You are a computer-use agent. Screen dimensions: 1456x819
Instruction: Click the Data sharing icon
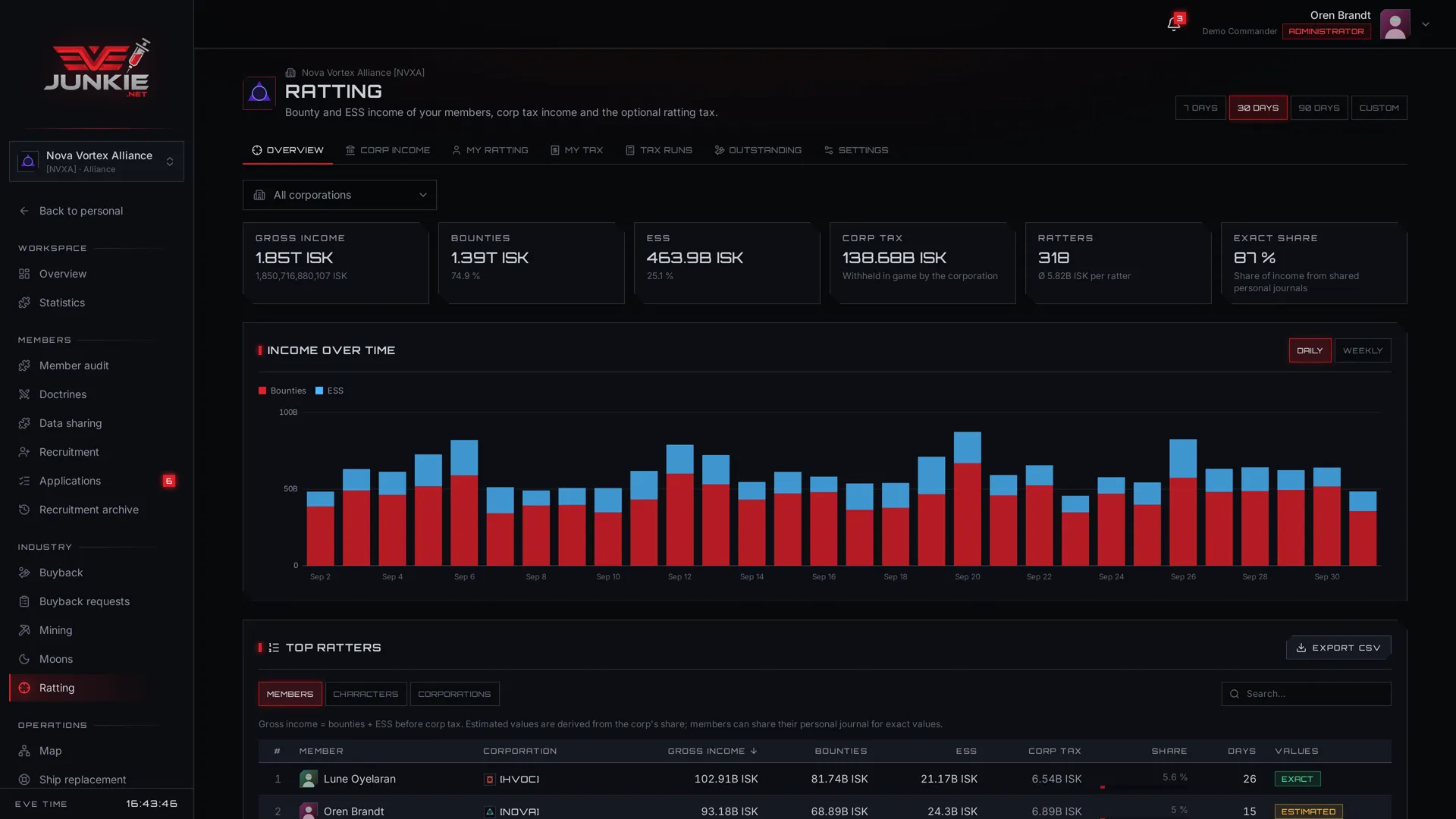[24, 423]
